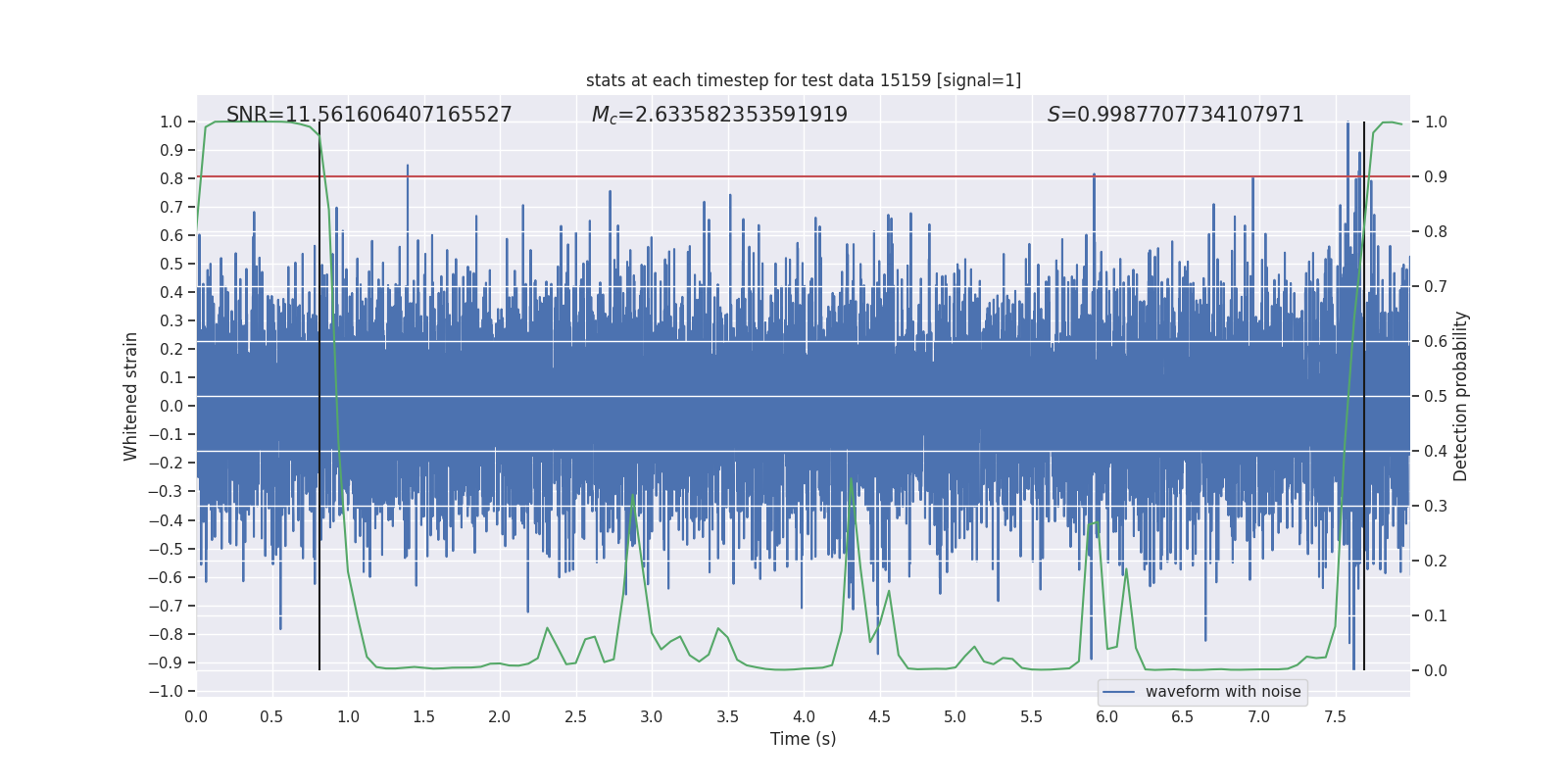
Task: Click the plot title text at top
Action: (804, 80)
